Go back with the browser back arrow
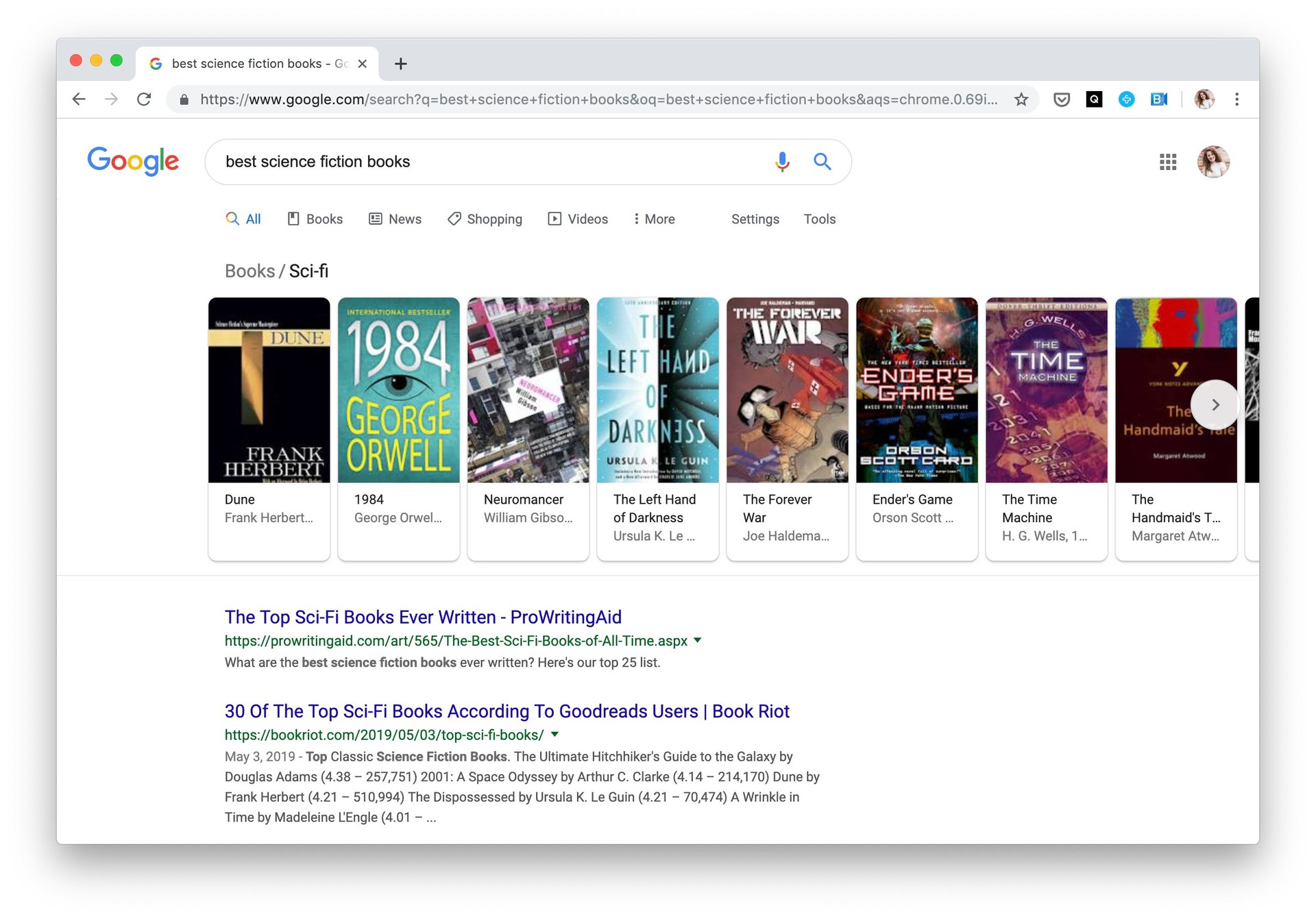This screenshot has width=1316, height=919. coord(79,99)
